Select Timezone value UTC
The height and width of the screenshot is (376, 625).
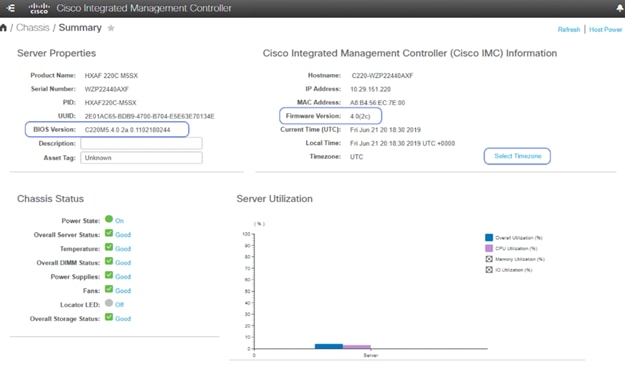(357, 157)
